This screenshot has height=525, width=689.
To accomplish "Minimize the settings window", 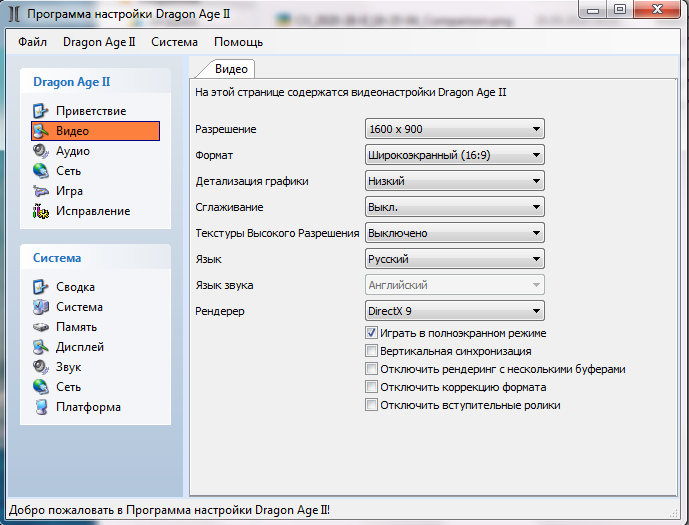I will tap(593, 9).
